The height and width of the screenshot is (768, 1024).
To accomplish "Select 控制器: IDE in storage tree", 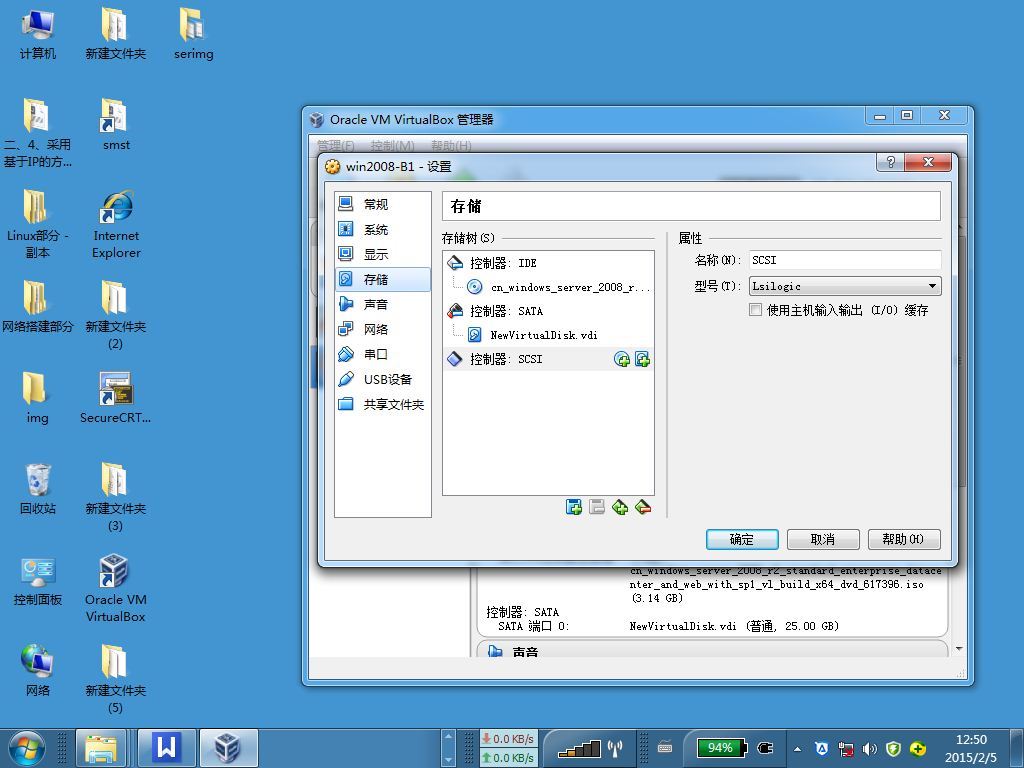I will (548, 263).
